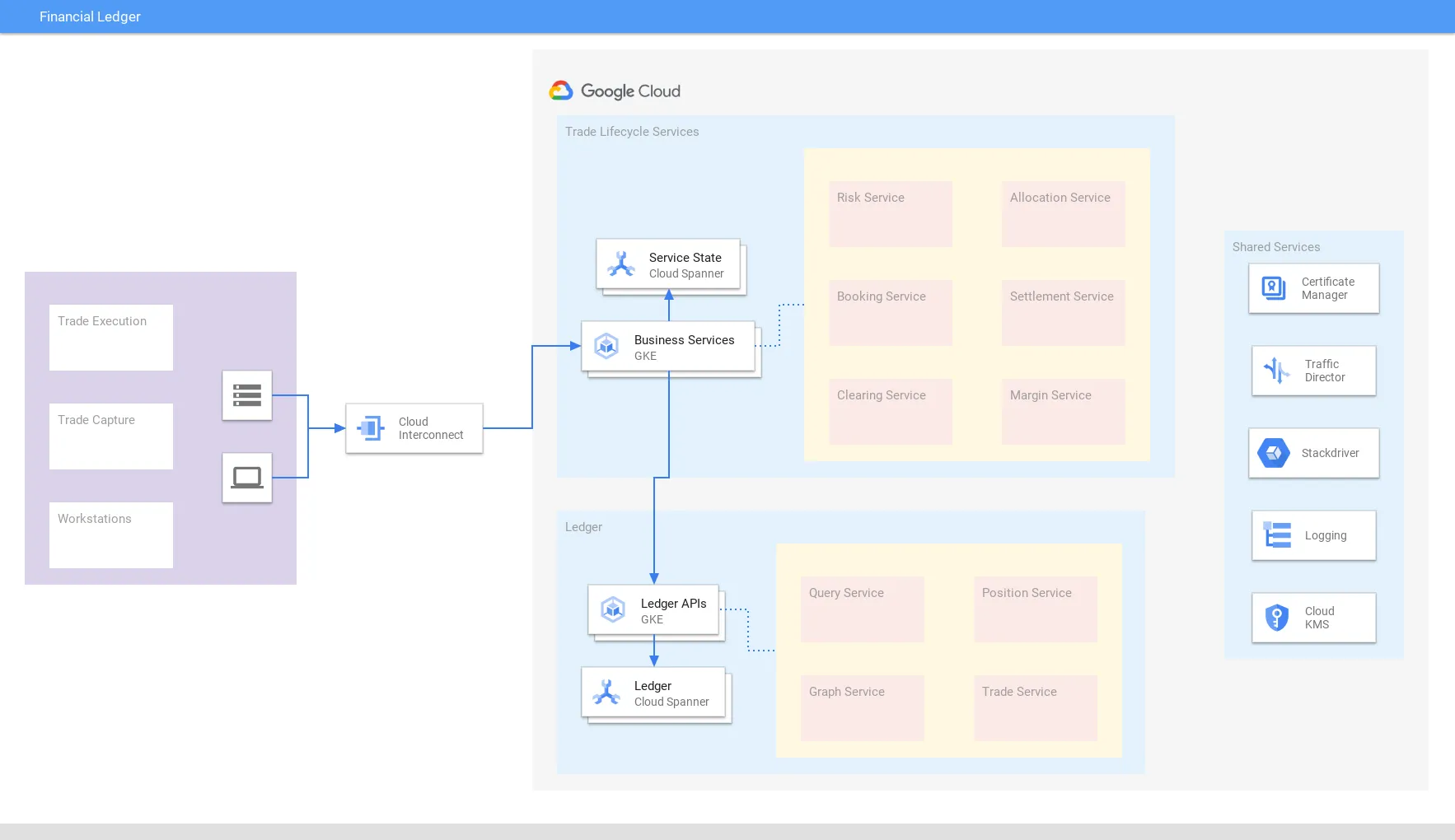
Task: Select the Cloud KMS shield icon
Action: tap(1277, 618)
